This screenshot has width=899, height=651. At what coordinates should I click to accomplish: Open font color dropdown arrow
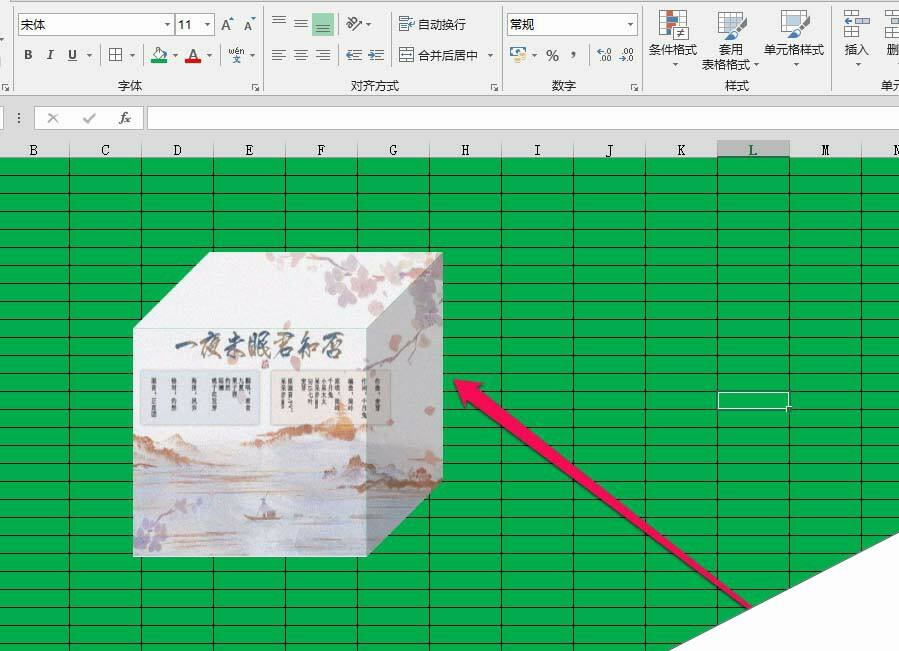coord(209,56)
